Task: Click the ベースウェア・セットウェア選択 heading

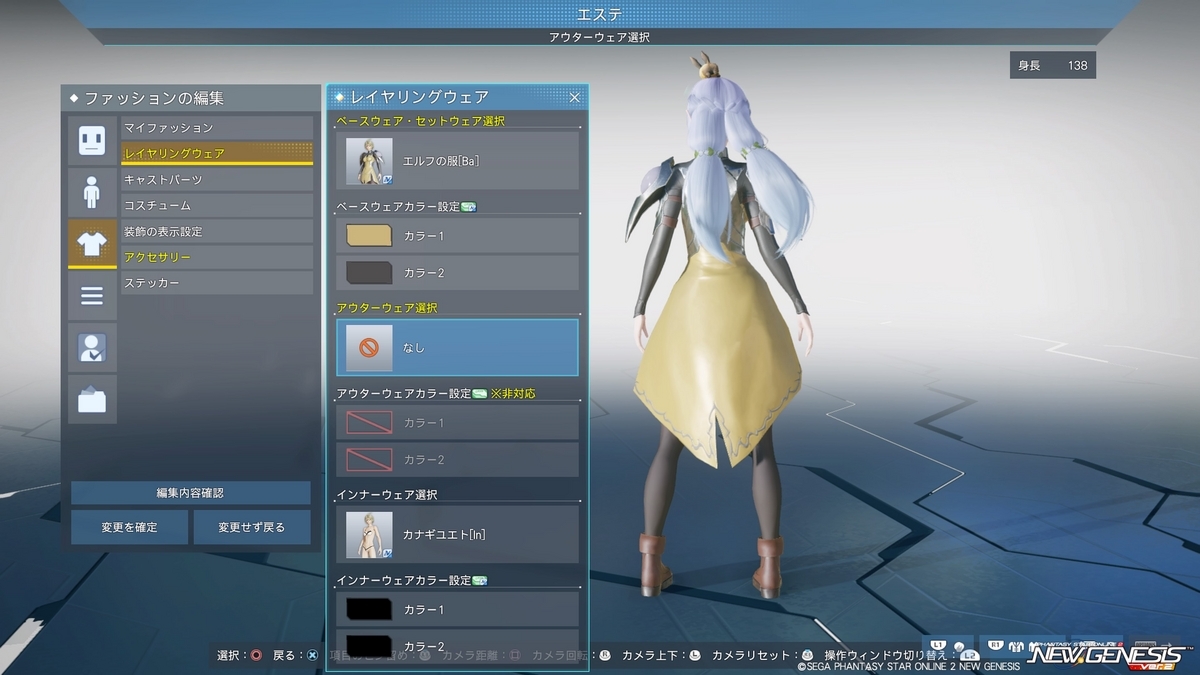Action: tap(421, 121)
